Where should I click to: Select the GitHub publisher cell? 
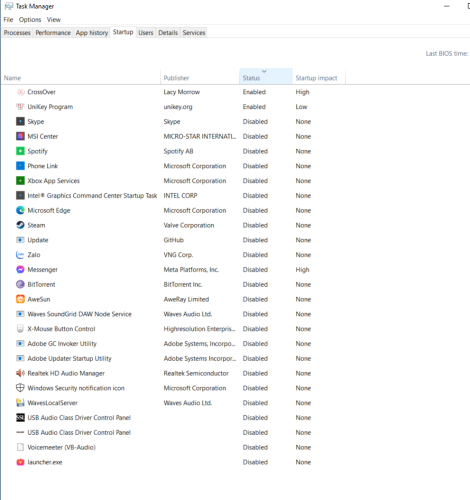[173, 240]
